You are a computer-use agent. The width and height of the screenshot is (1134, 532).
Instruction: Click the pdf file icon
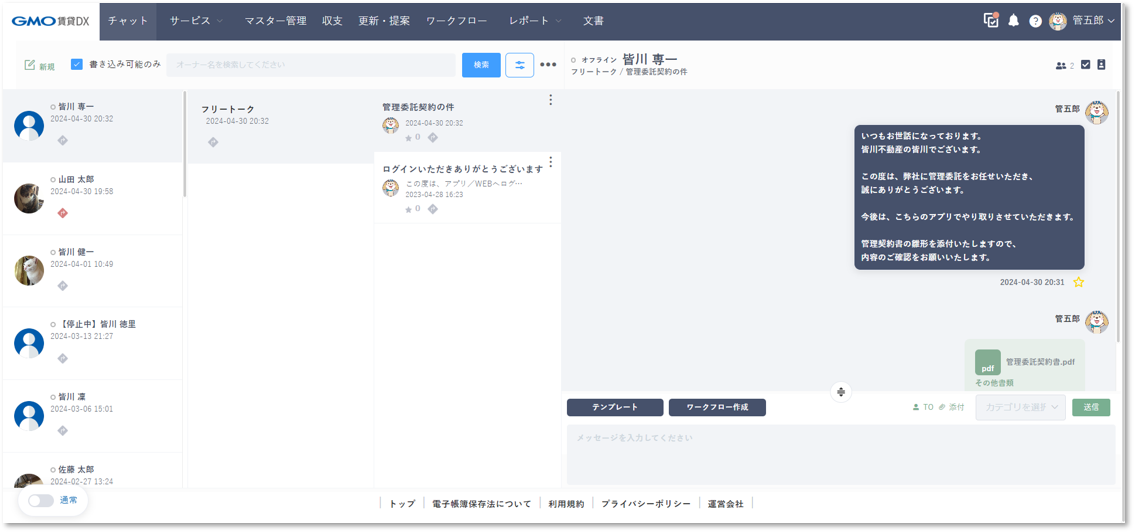point(987,362)
